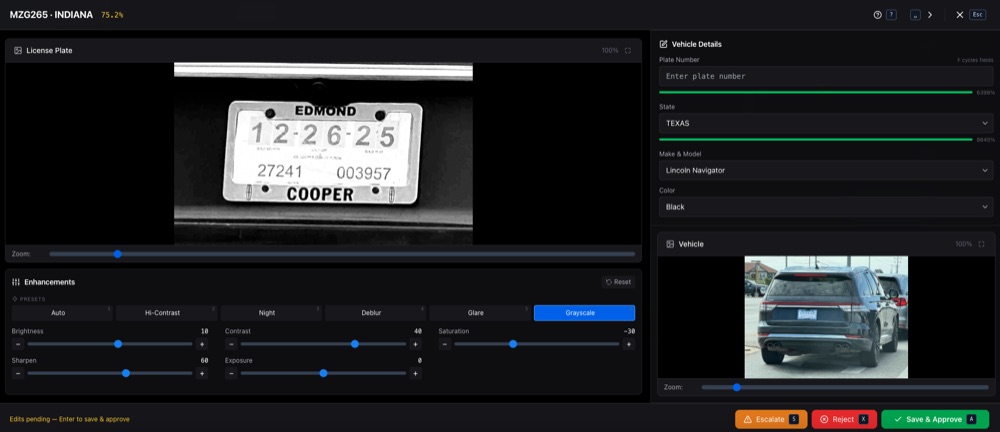Increase Exposure with plus button
Image resolution: width=1000 pixels, height=432 pixels.
pyautogui.click(x=415, y=373)
